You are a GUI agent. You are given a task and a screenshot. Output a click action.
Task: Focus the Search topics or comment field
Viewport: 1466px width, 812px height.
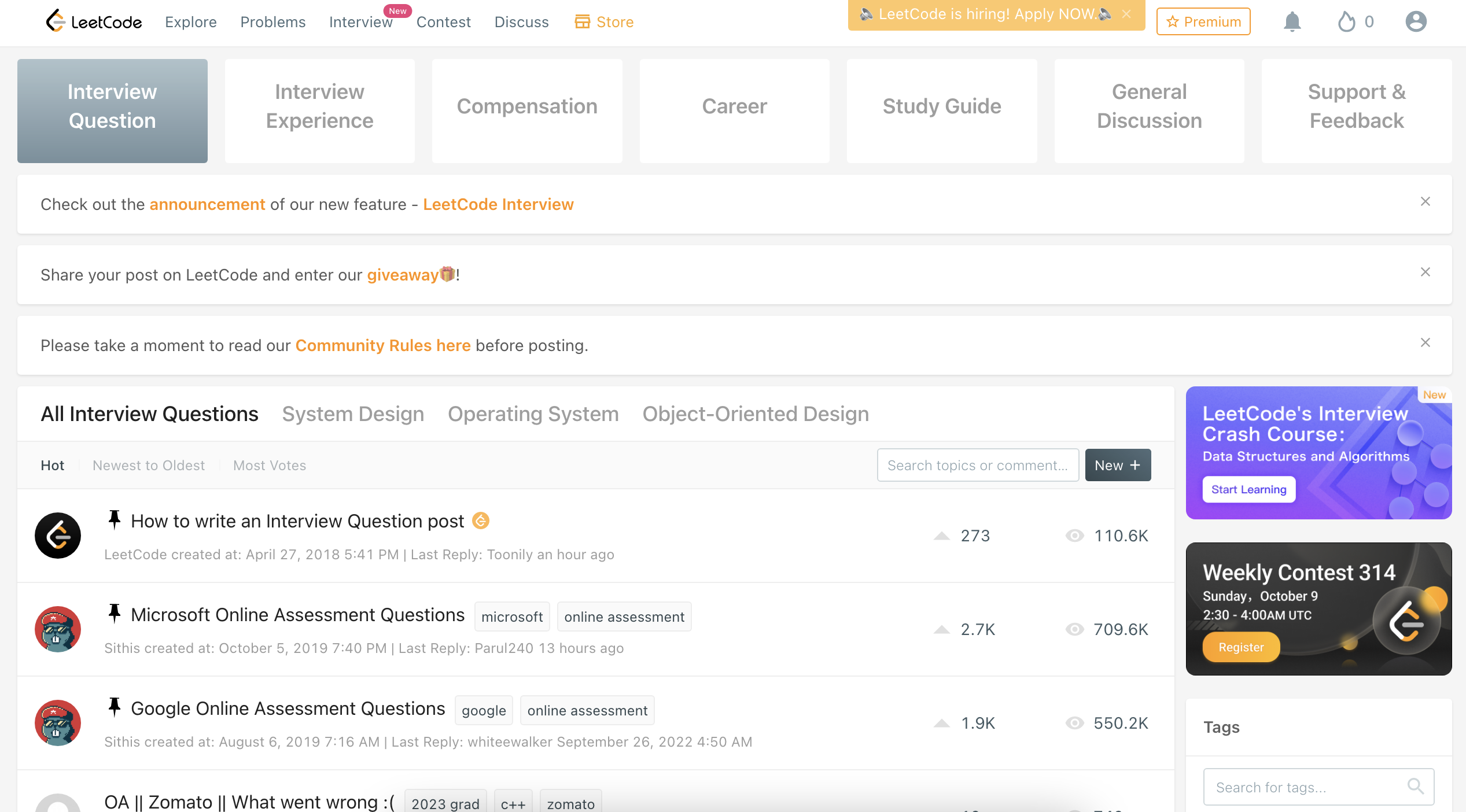(978, 466)
